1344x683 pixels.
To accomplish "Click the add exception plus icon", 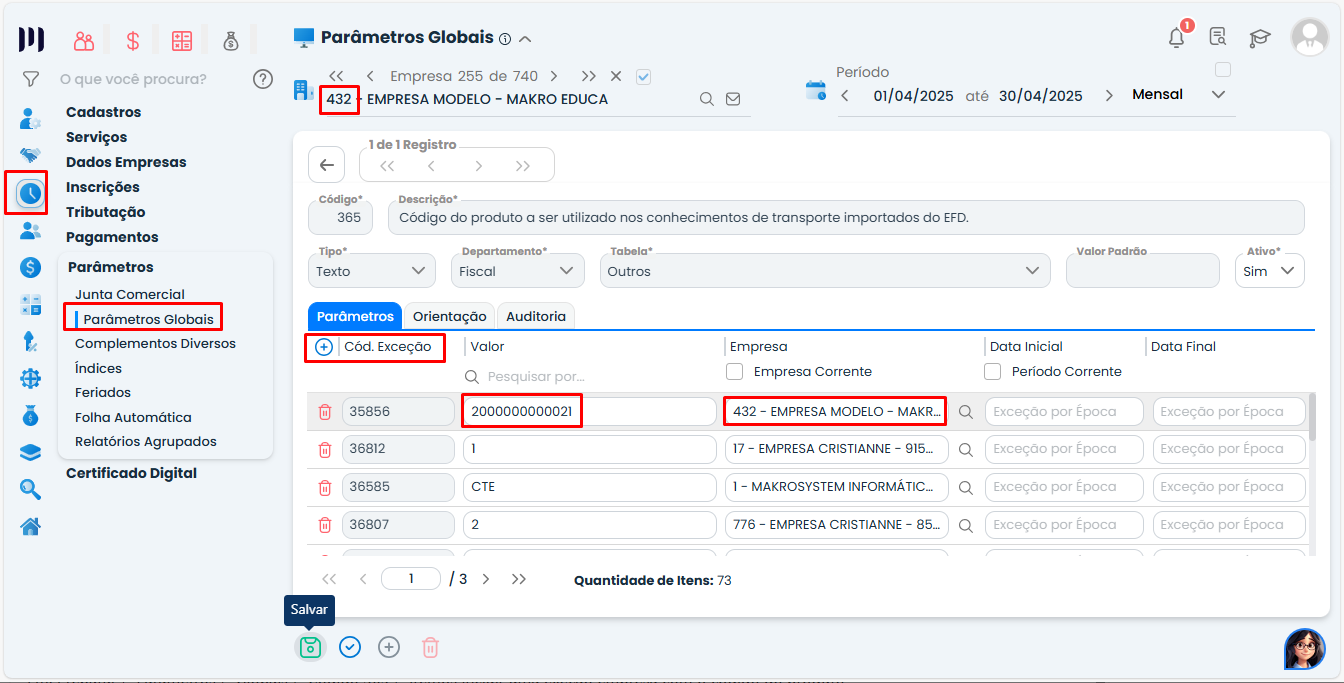I will [x=323, y=347].
